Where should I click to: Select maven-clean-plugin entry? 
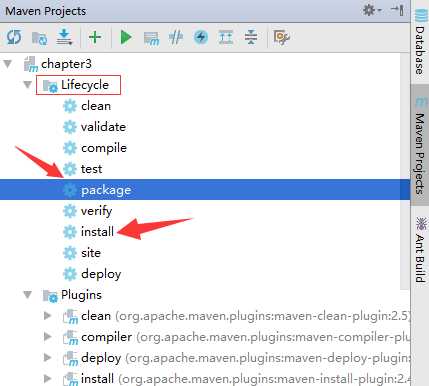coord(245,316)
